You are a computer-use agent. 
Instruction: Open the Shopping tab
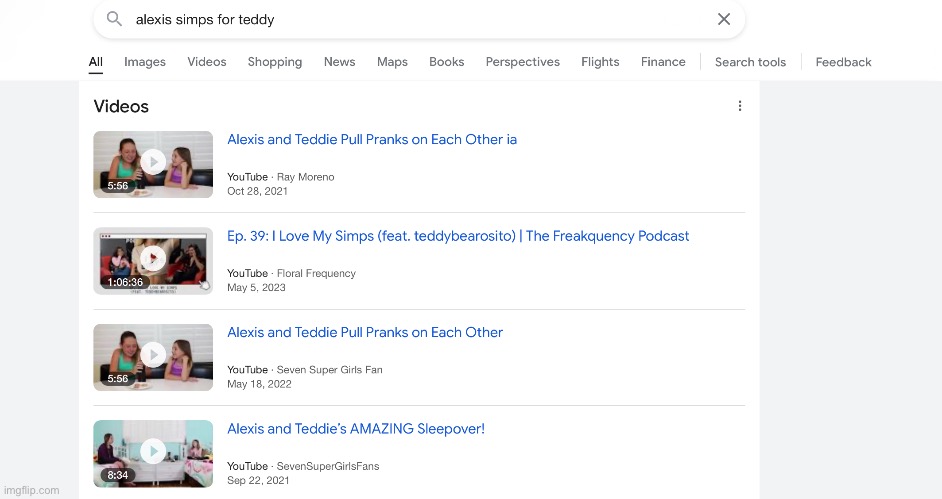coord(275,62)
